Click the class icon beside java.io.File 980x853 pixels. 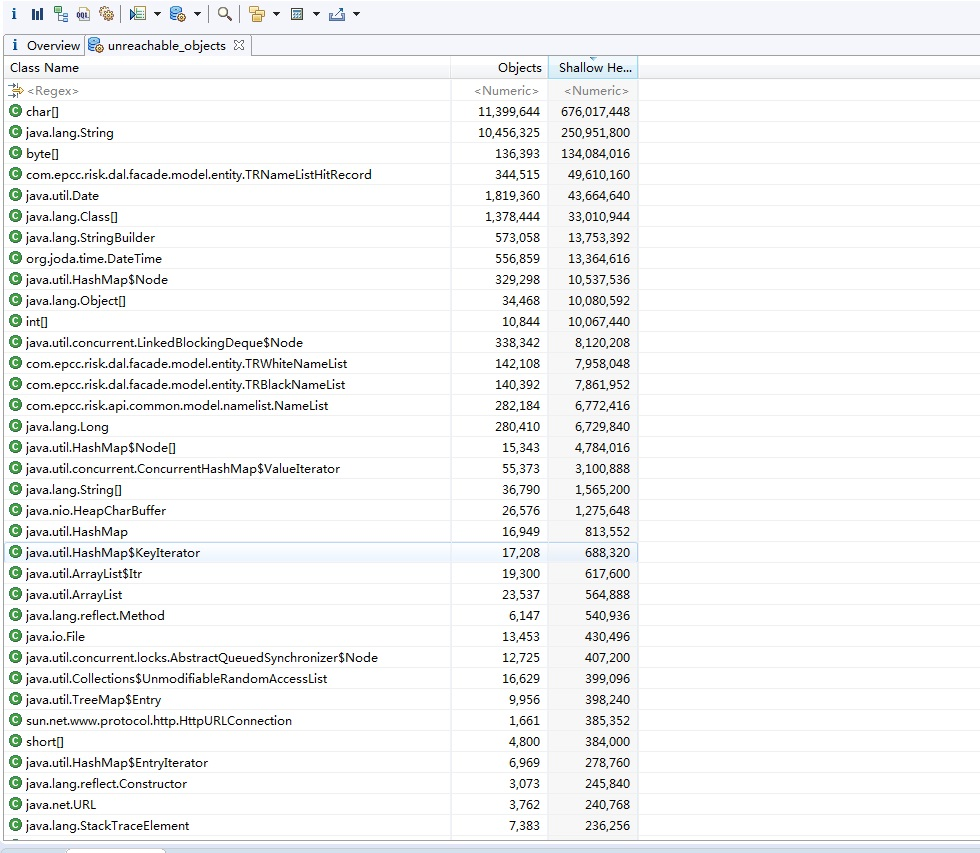[x=16, y=636]
